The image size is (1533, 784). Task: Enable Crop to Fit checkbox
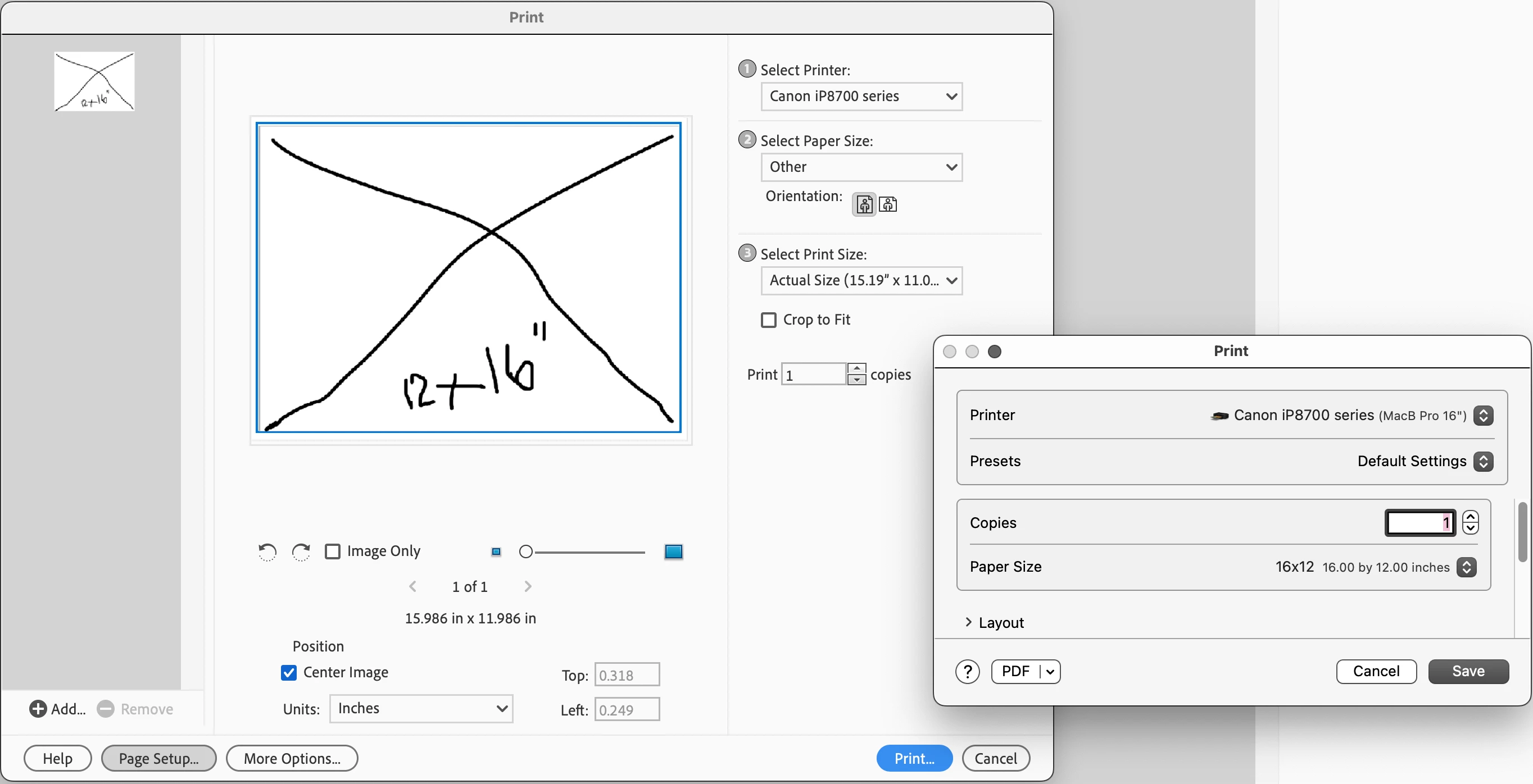tap(768, 320)
